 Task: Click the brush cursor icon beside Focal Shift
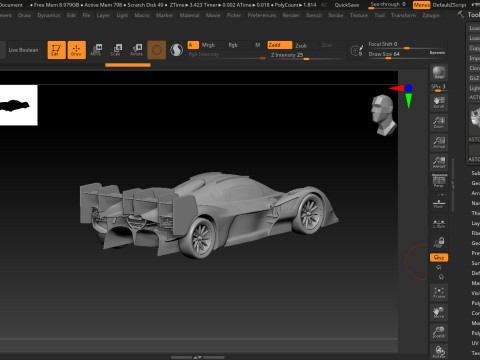[x=357, y=50]
